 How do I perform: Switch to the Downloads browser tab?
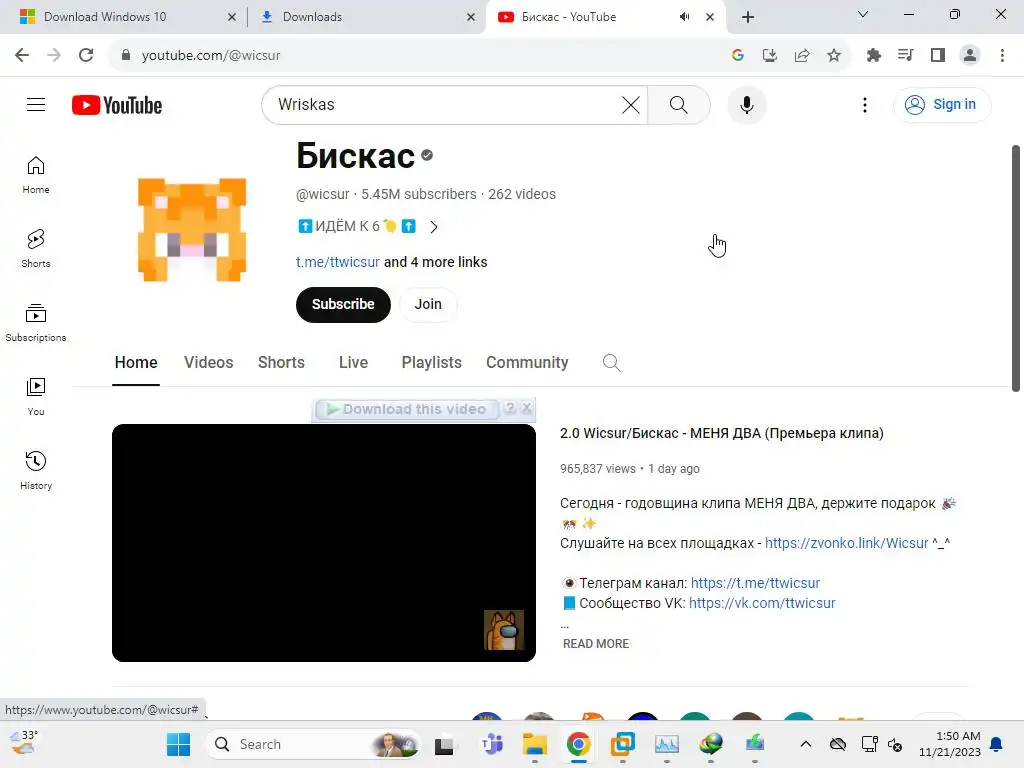(x=366, y=17)
